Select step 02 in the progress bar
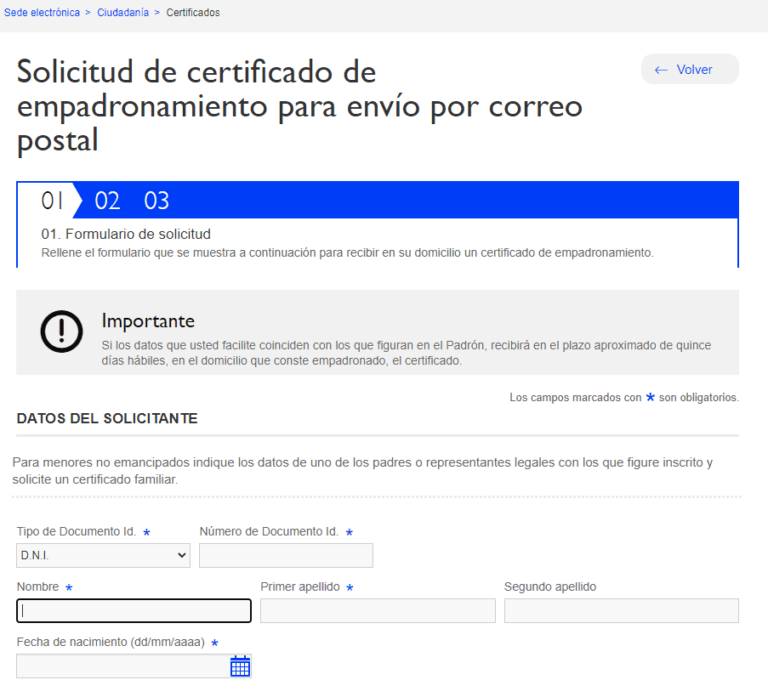The image size is (768, 680). click(x=107, y=200)
